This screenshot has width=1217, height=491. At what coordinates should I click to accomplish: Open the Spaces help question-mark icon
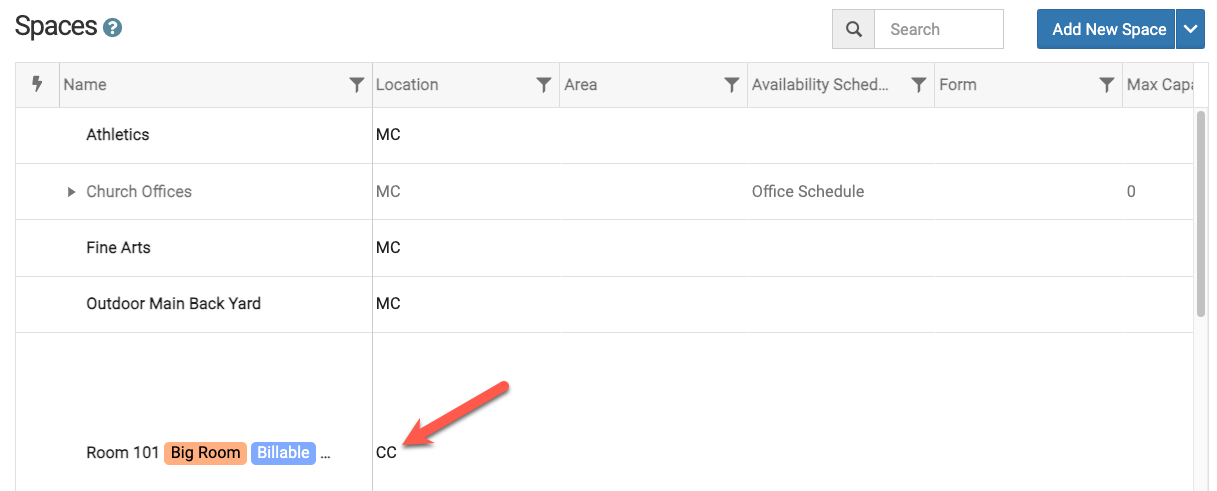click(112, 28)
